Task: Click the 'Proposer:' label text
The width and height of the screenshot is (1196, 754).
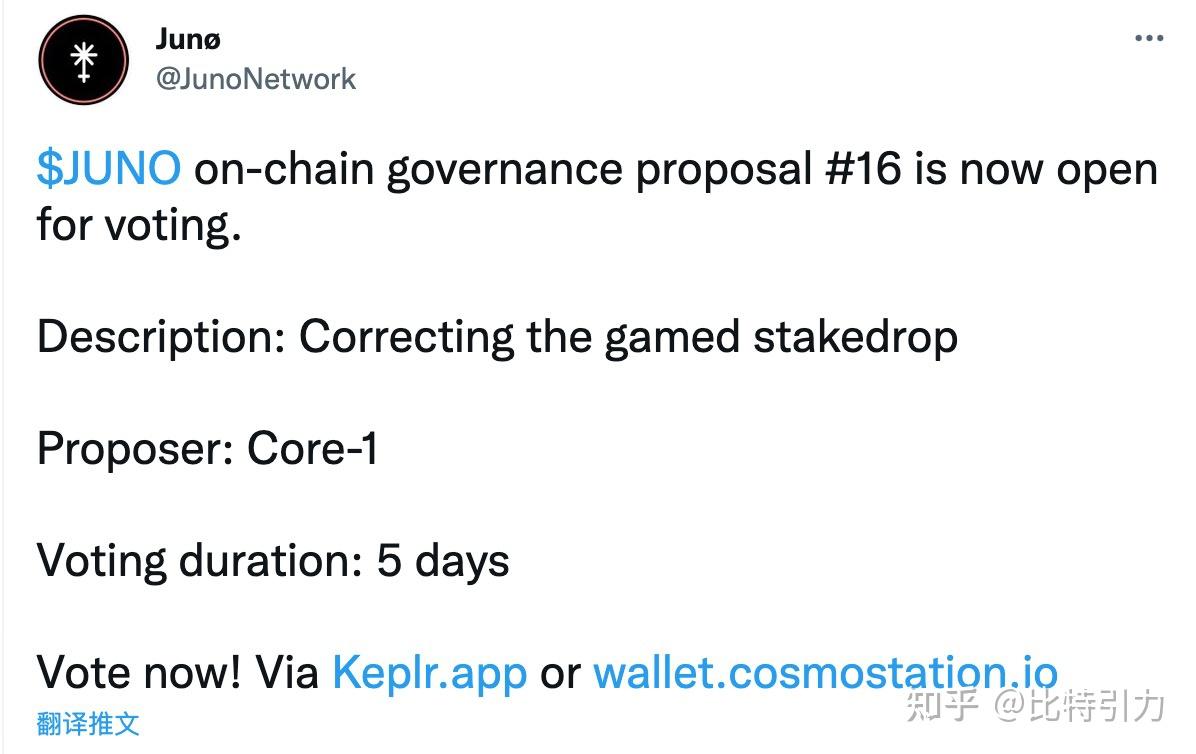Action: 135,449
